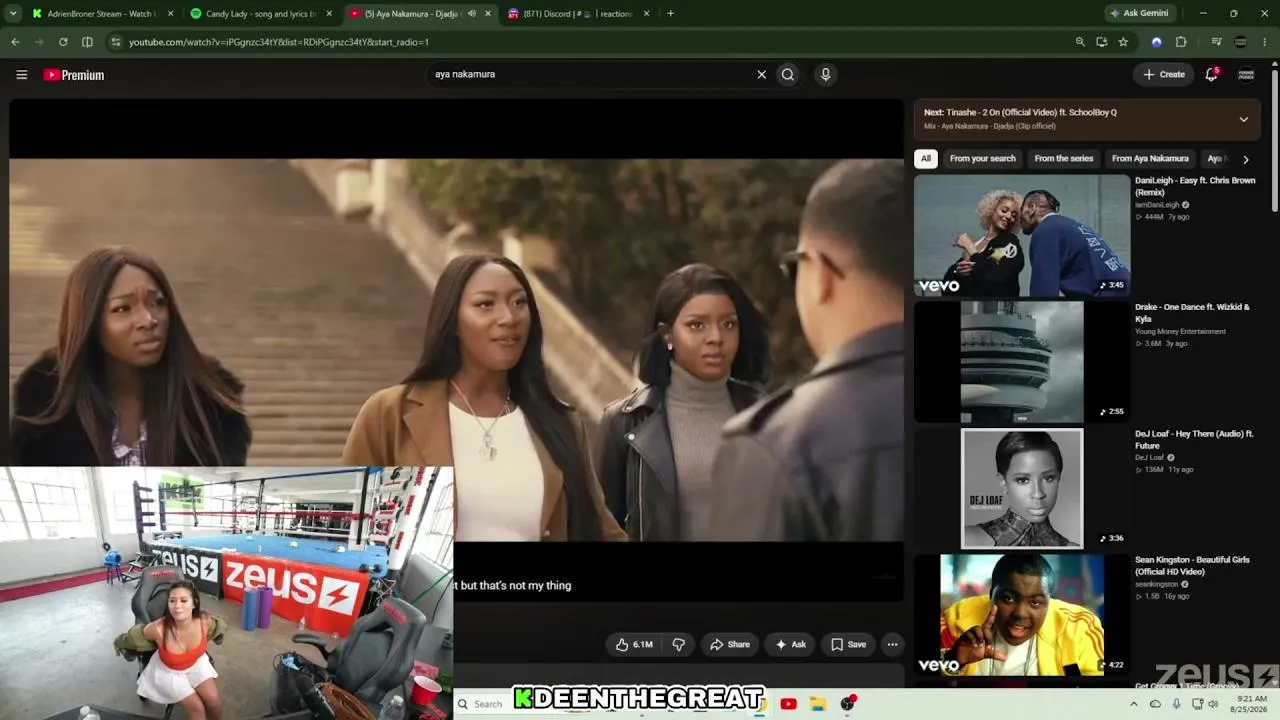Switch to the AdrienBroner Stream tab
1280x720 pixels.
pos(100,14)
